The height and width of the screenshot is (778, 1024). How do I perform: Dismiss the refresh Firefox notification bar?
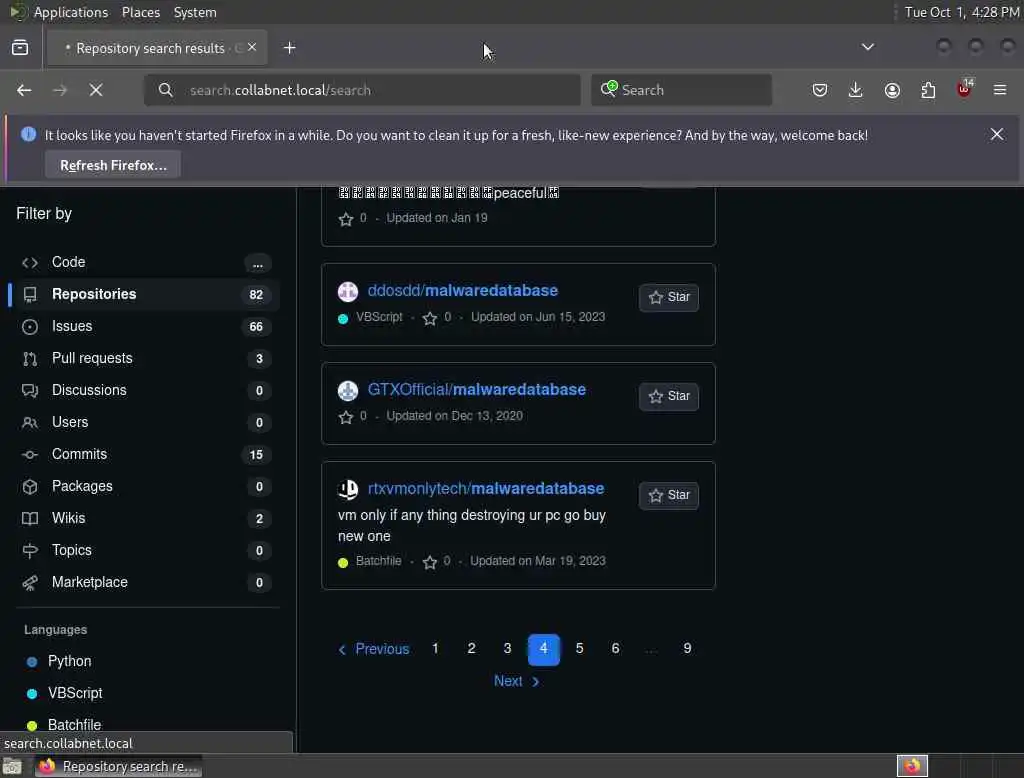click(997, 134)
